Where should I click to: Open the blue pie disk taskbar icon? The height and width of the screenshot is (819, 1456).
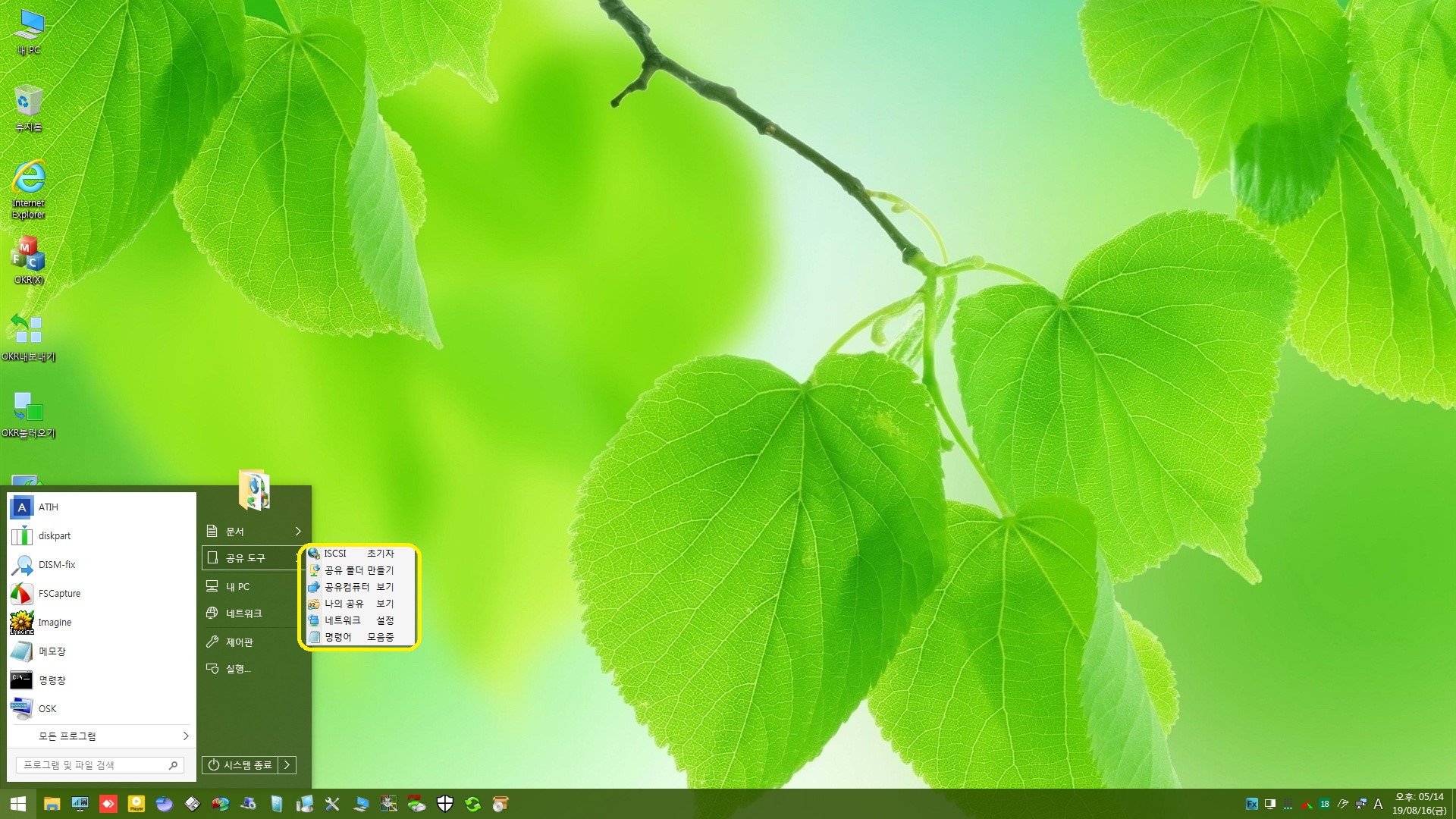[x=165, y=804]
